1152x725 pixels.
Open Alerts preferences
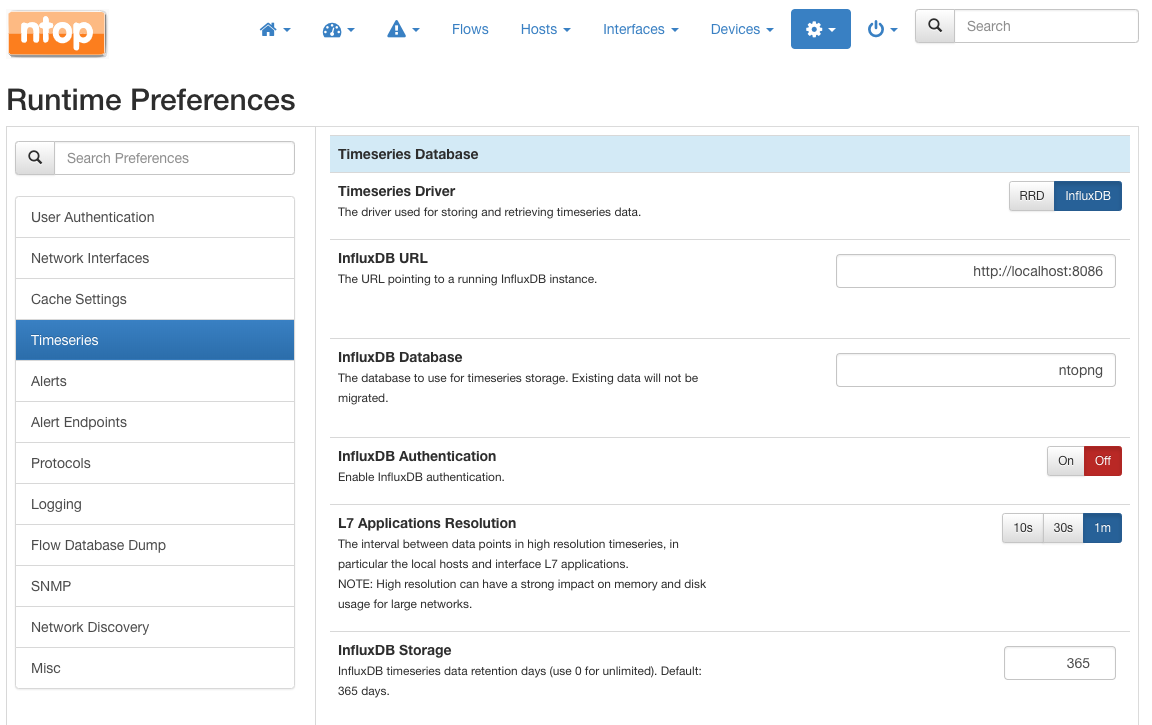click(x=155, y=381)
